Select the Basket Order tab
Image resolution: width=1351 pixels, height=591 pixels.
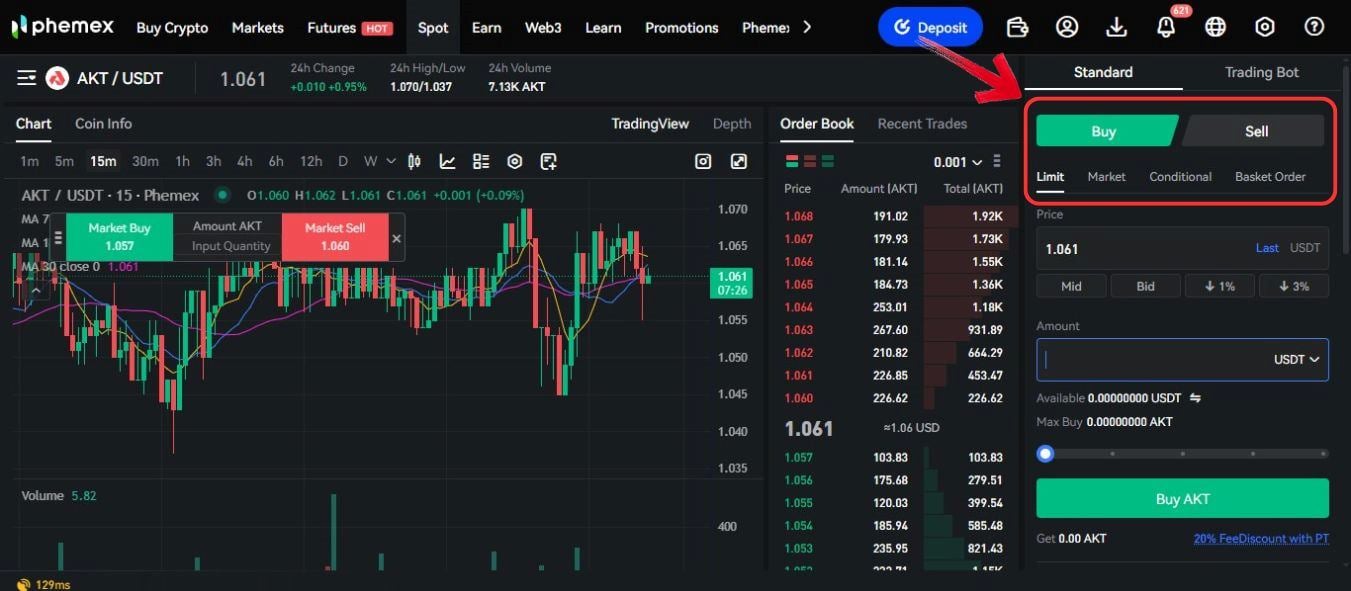pos(1270,176)
